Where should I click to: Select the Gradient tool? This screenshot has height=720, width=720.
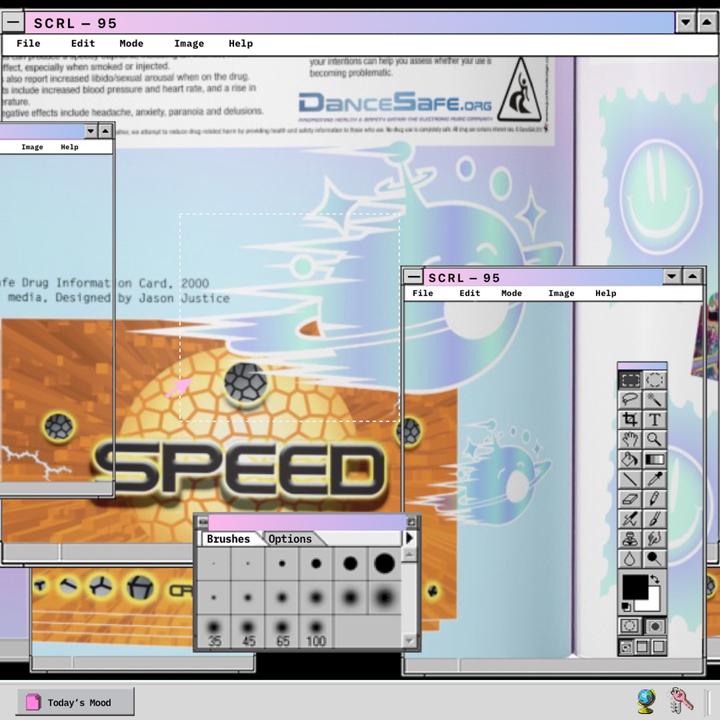(x=654, y=459)
